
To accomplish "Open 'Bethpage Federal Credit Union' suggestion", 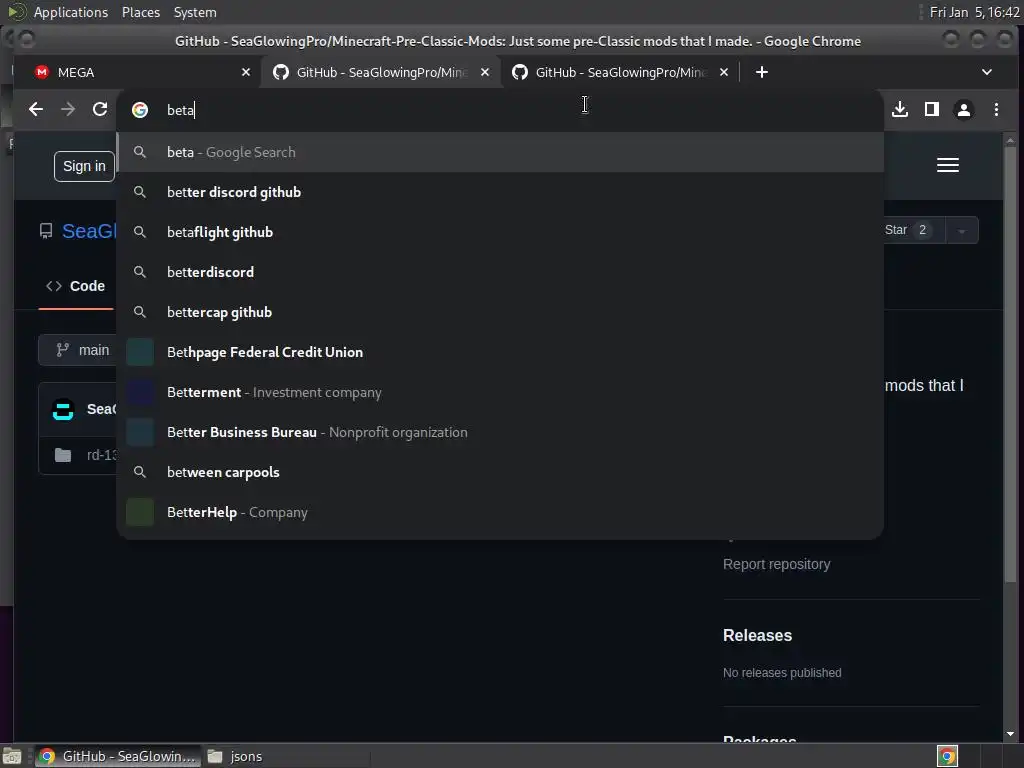I will pos(500,352).
